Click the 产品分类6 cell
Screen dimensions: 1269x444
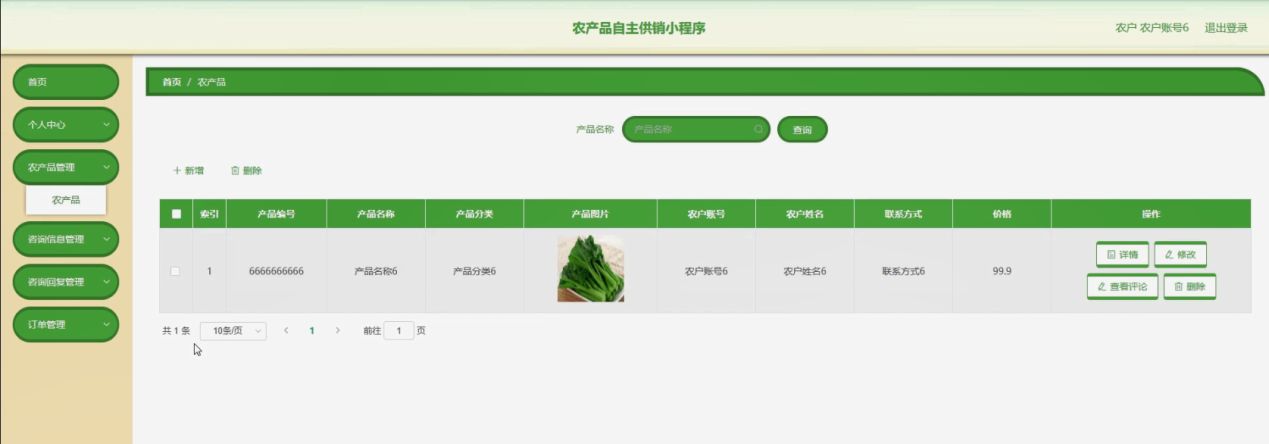coord(474,271)
